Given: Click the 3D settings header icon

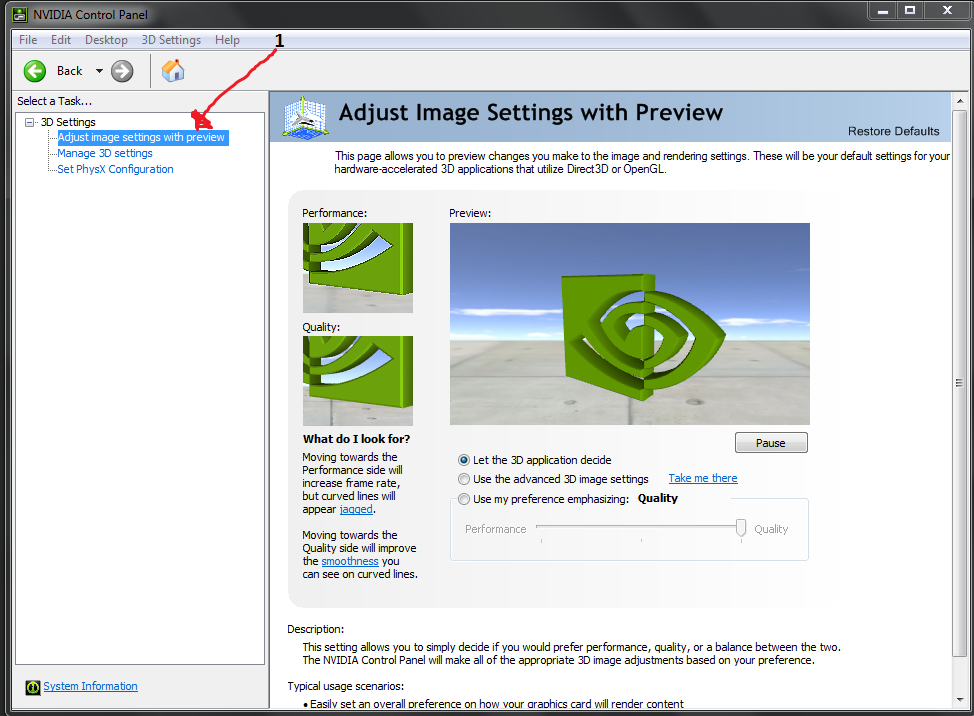Looking at the screenshot, I should point(304,116).
